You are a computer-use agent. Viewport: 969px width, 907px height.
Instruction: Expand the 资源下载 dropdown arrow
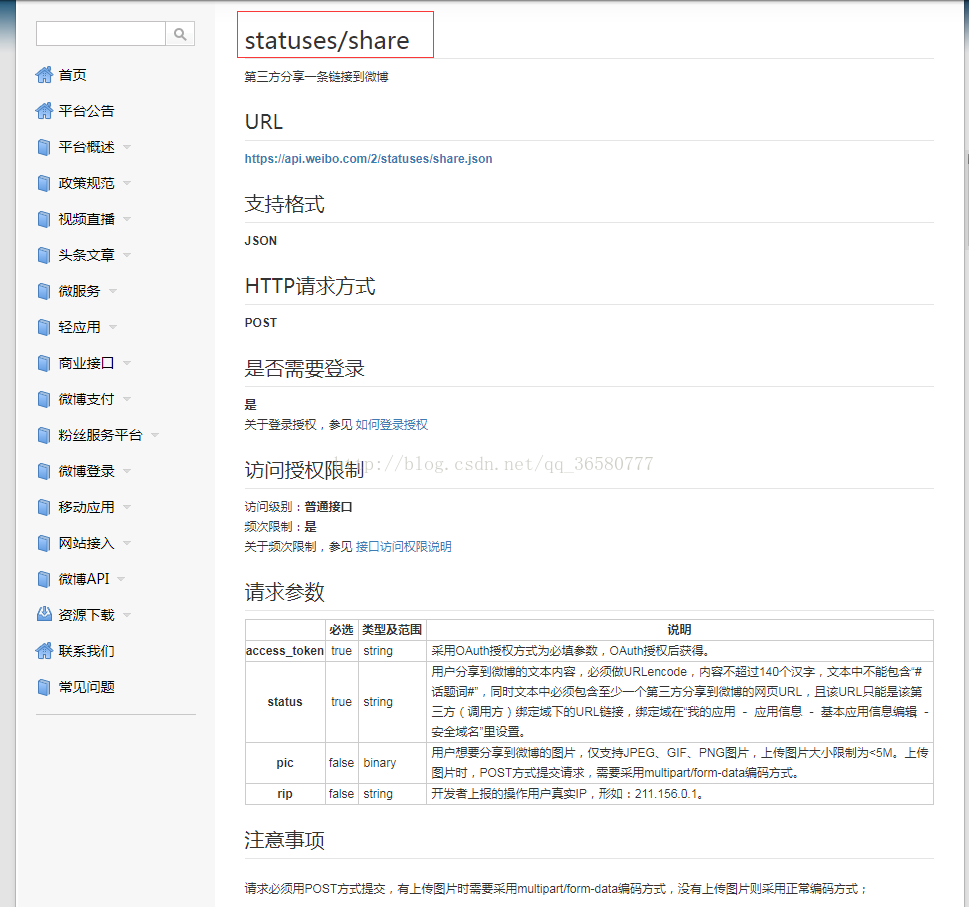(127, 615)
